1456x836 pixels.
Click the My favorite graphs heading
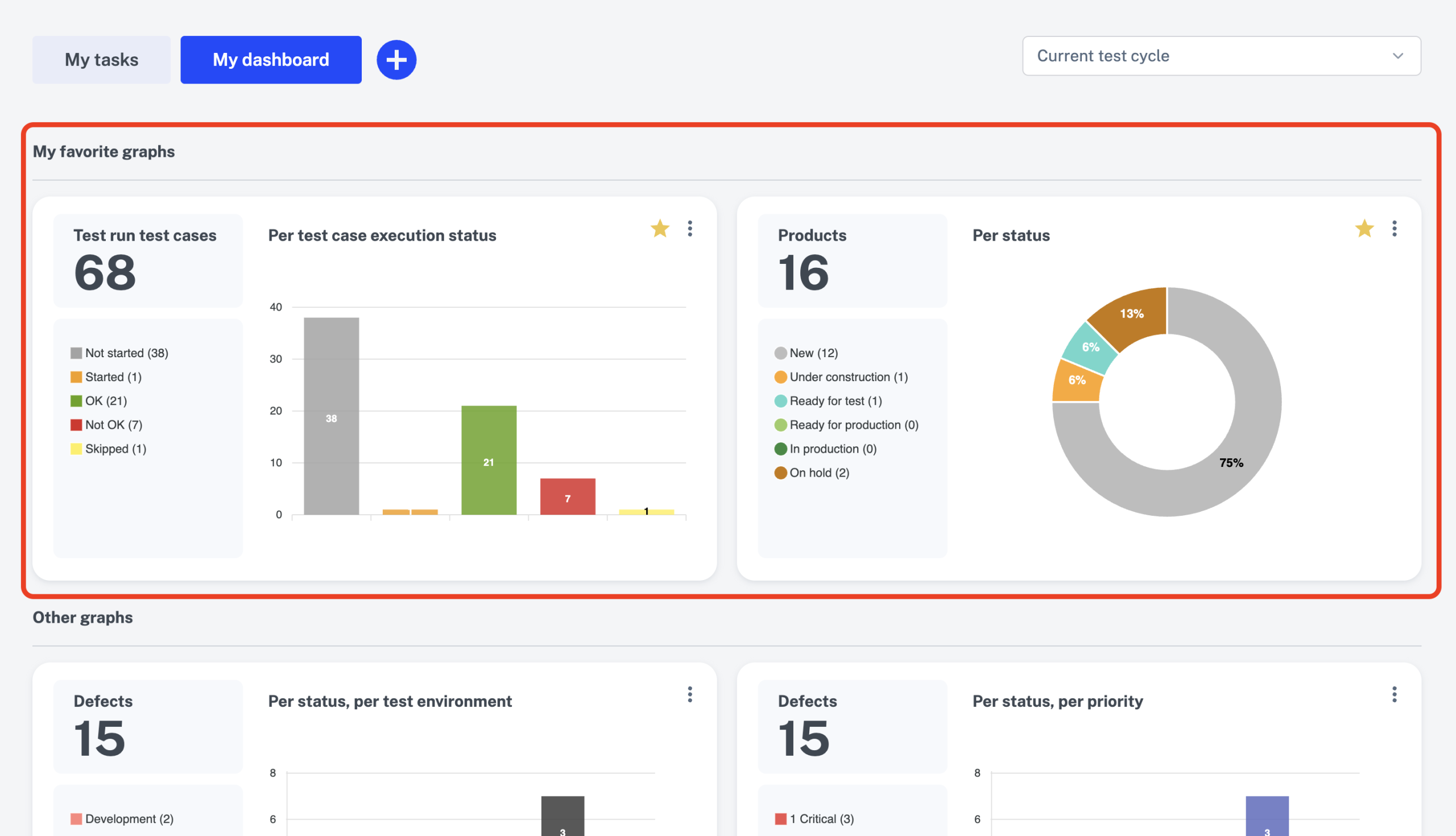pos(104,152)
